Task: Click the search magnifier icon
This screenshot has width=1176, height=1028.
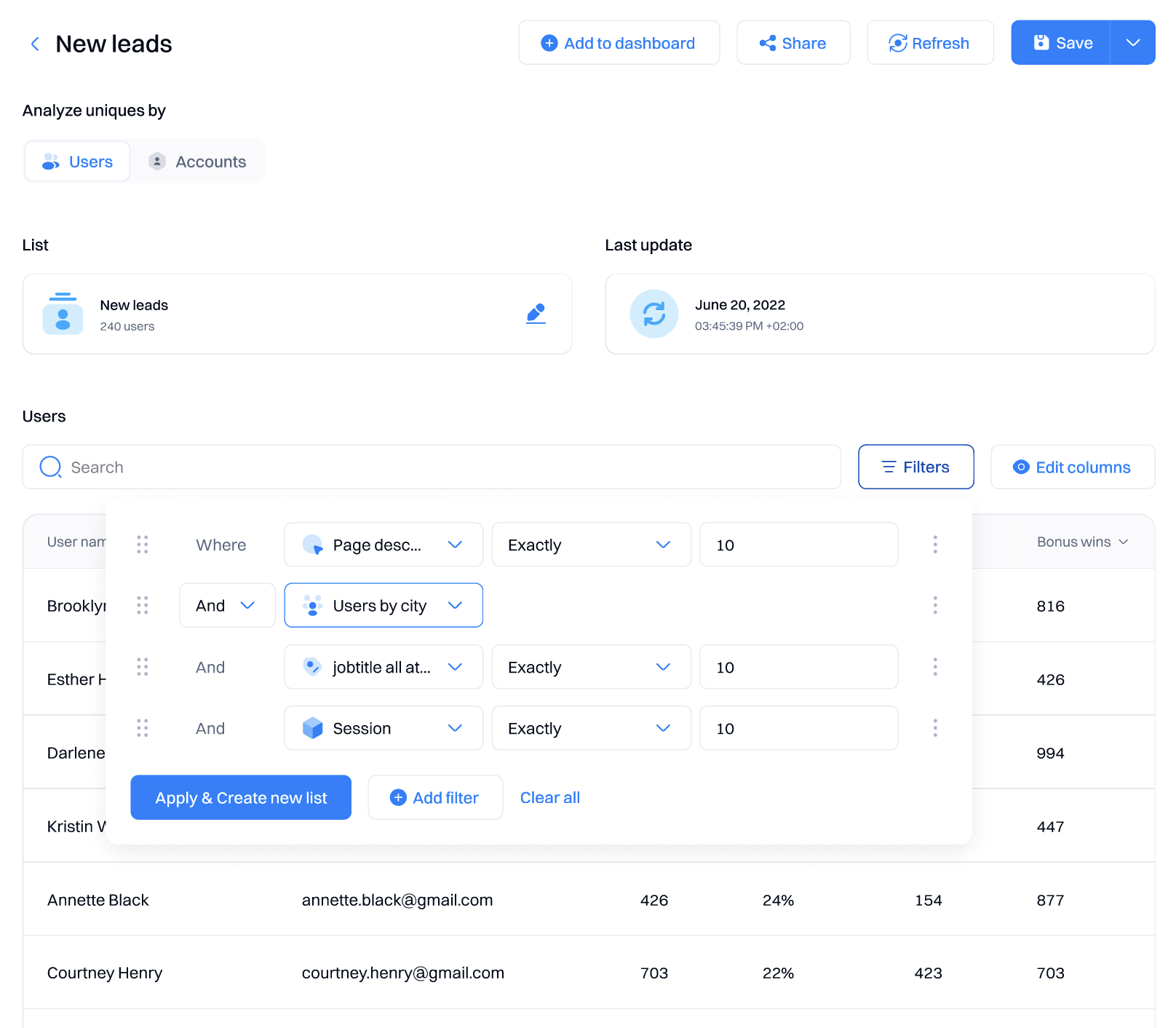Action: pos(50,467)
